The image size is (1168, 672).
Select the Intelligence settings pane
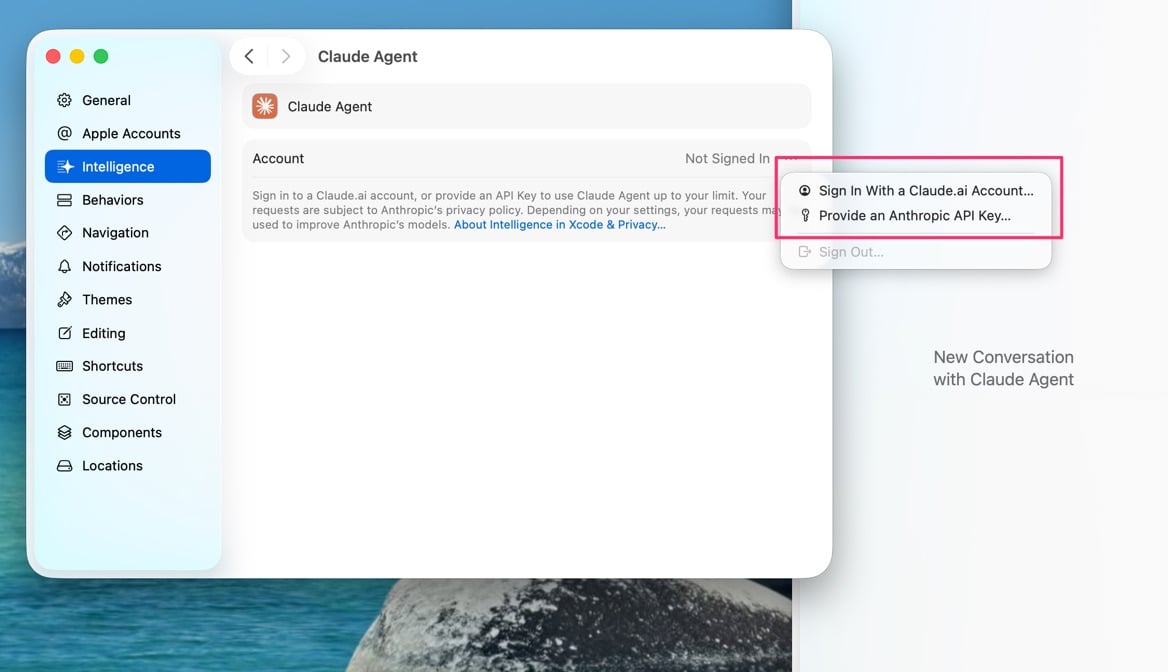[127, 166]
